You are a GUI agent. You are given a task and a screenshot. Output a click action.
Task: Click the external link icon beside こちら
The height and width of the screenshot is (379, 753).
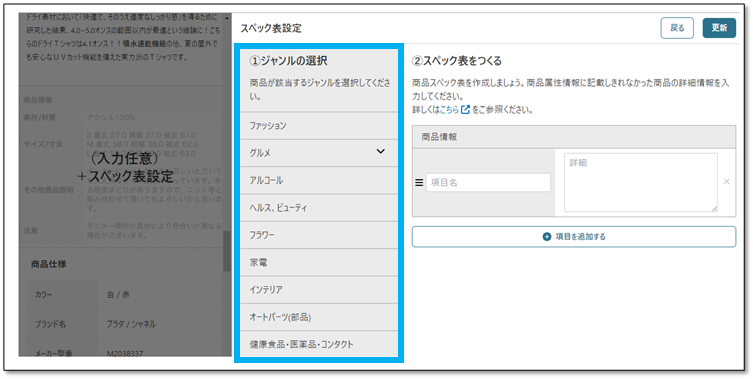coord(465,110)
